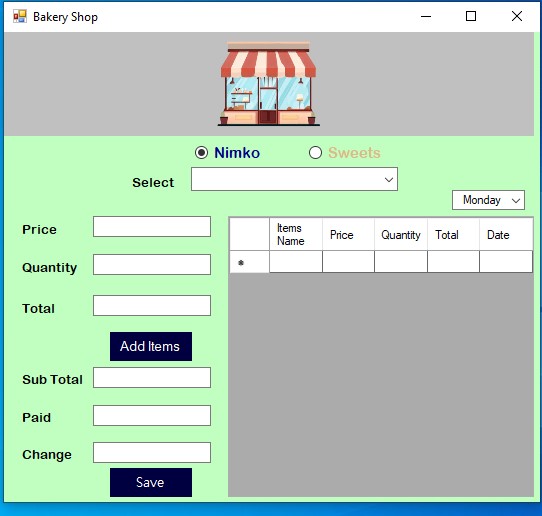
Task: Click into the Price input field
Action: tap(152, 227)
